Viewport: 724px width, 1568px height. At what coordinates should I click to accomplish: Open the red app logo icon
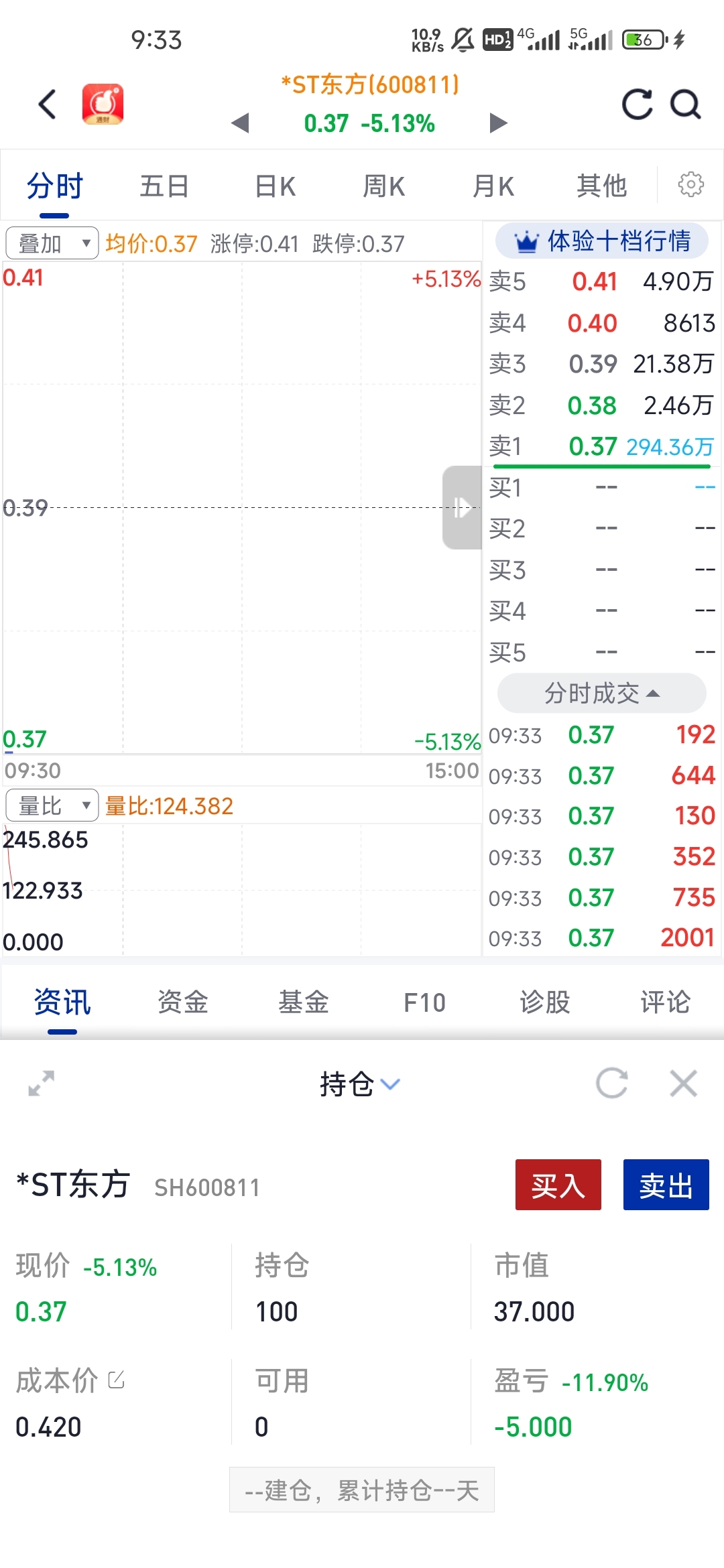click(x=103, y=104)
